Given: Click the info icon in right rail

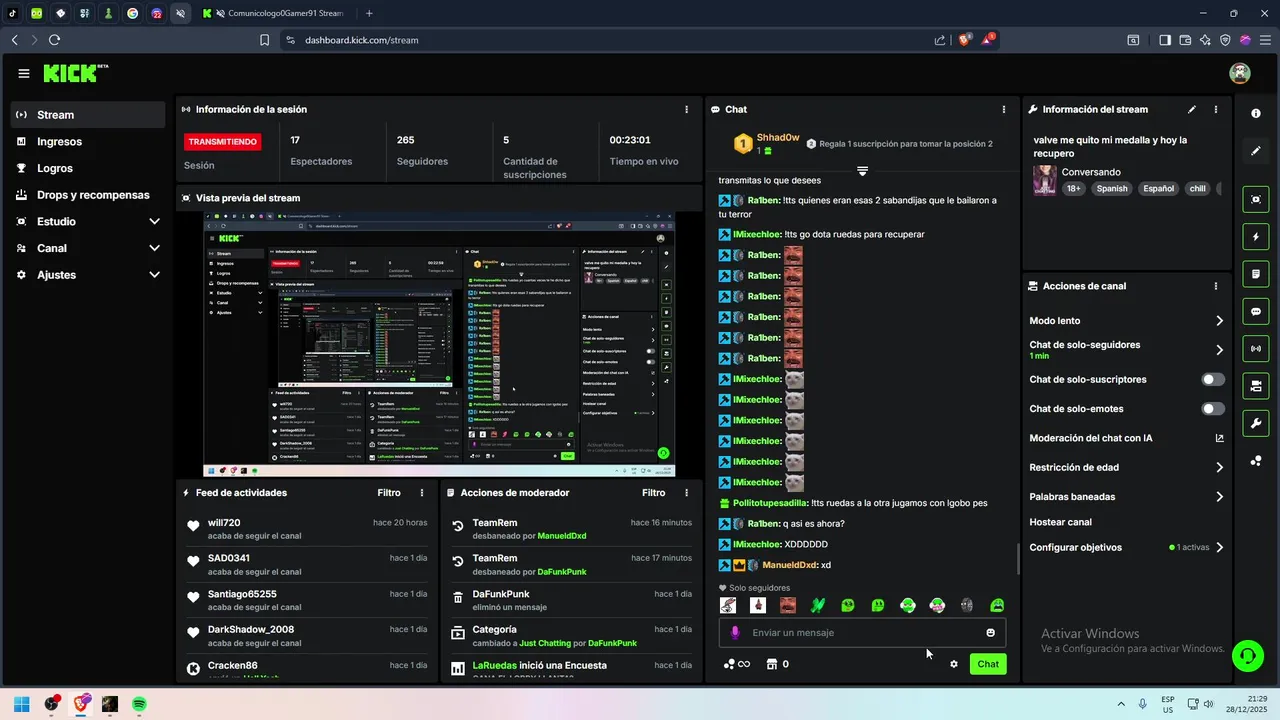Looking at the screenshot, I should pyautogui.click(x=1256, y=113).
